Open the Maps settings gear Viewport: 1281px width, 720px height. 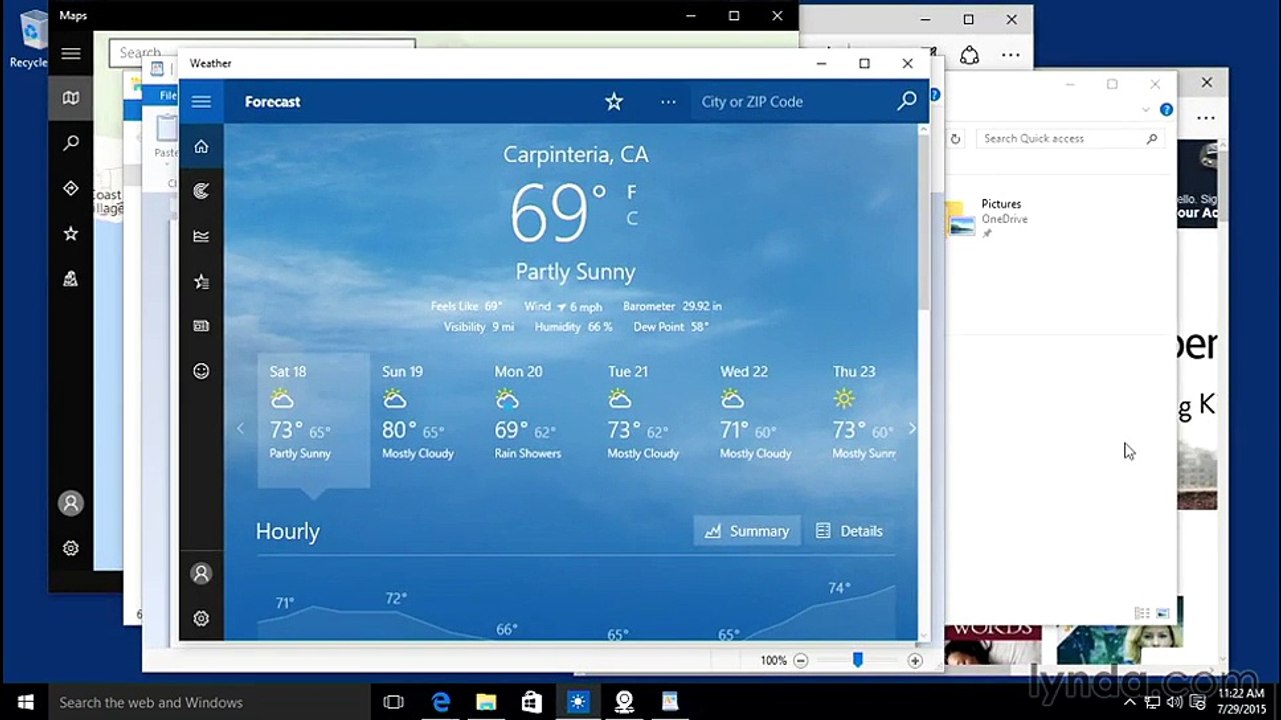(70, 548)
